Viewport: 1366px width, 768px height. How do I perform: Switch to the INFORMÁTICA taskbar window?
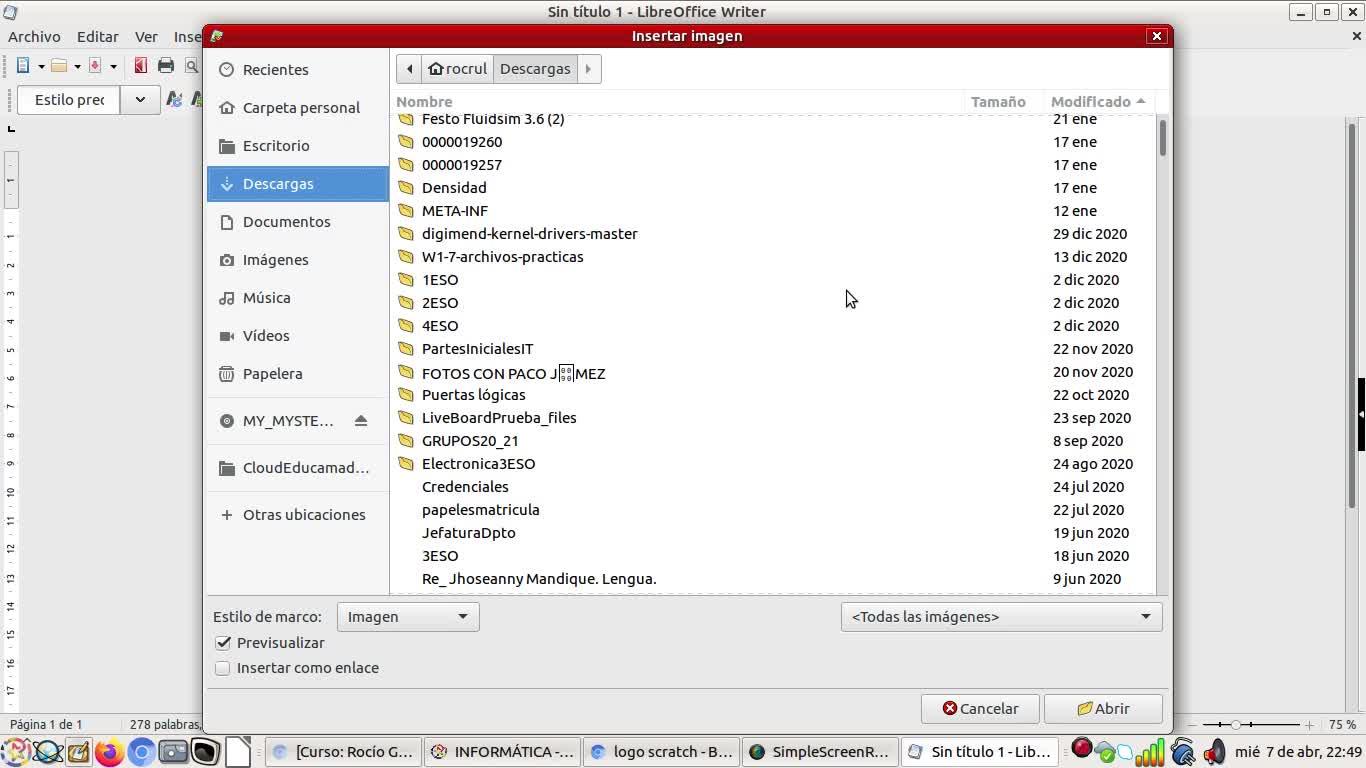click(x=503, y=752)
